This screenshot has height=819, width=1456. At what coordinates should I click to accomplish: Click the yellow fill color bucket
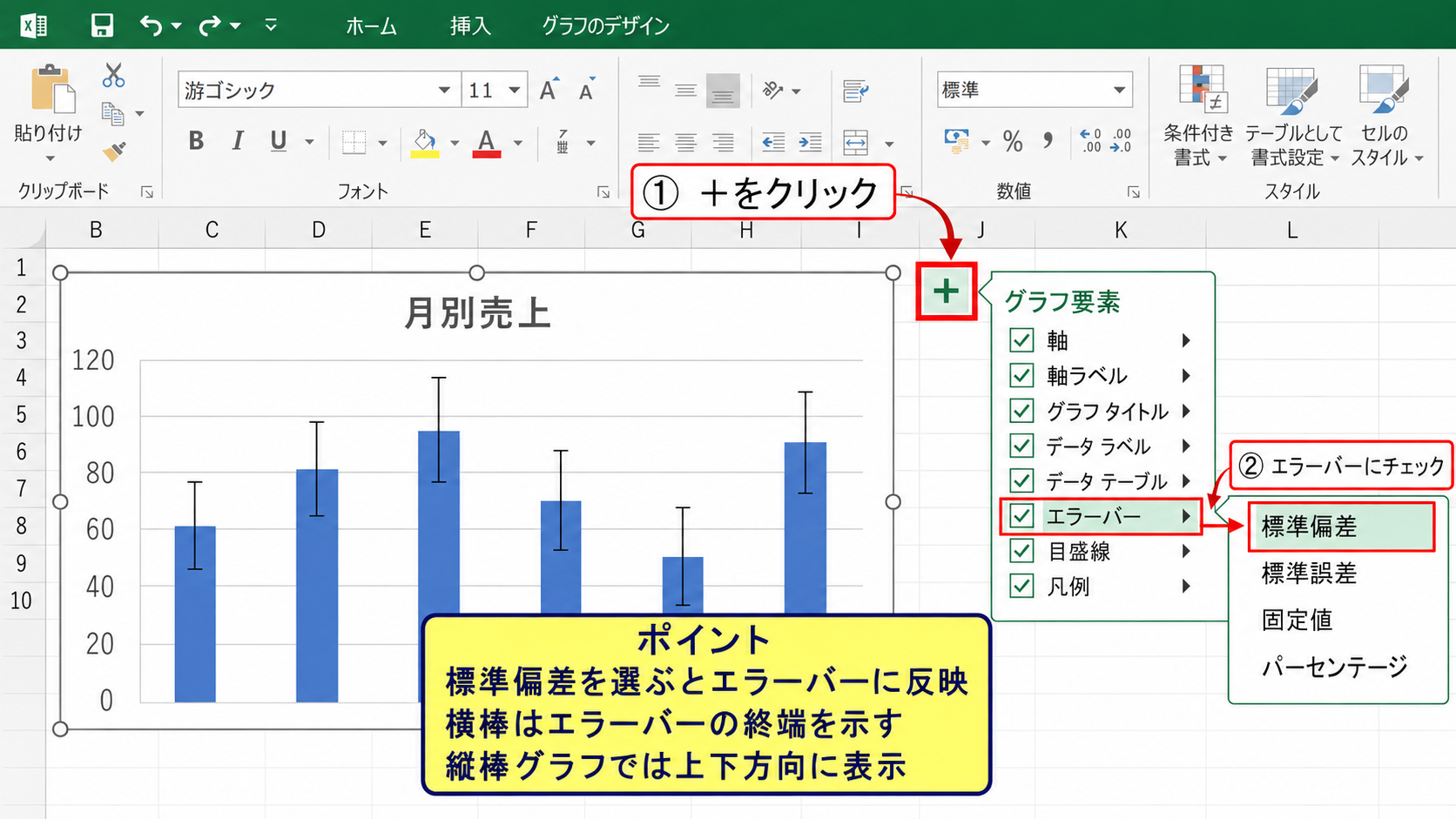click(425, 143)
